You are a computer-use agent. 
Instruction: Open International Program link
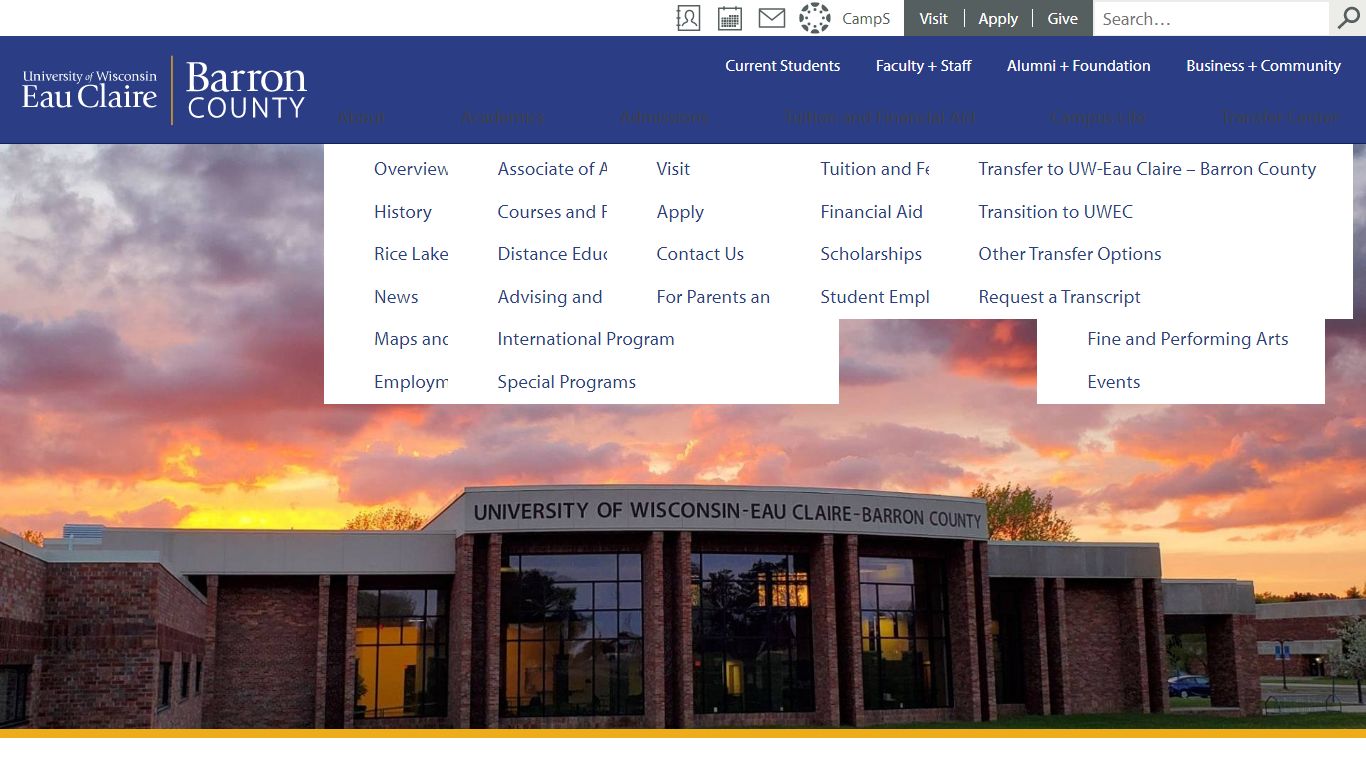pyautogui.click(x=586, y=339)
